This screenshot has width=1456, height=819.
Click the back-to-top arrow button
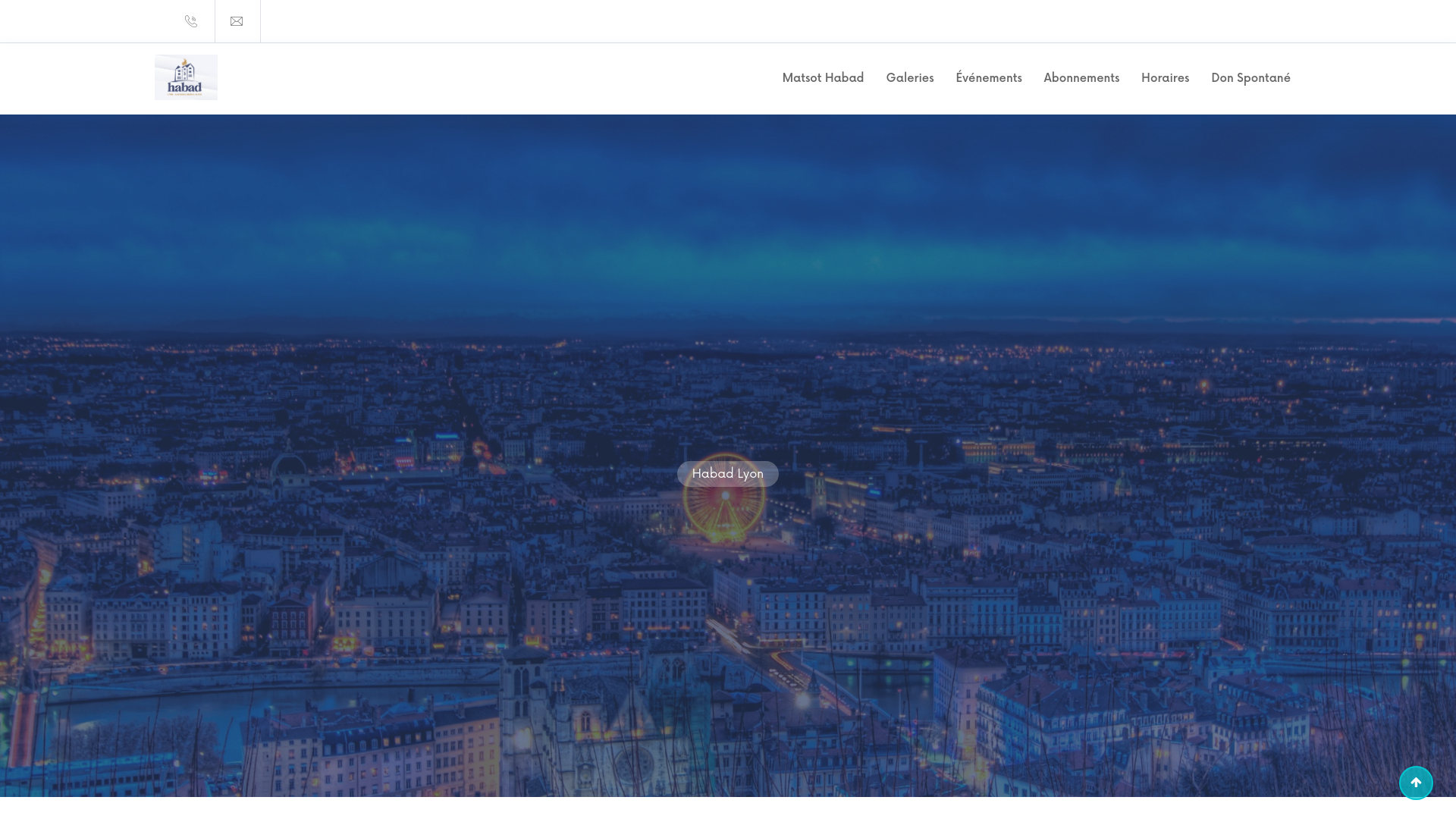coord(1416,783)
